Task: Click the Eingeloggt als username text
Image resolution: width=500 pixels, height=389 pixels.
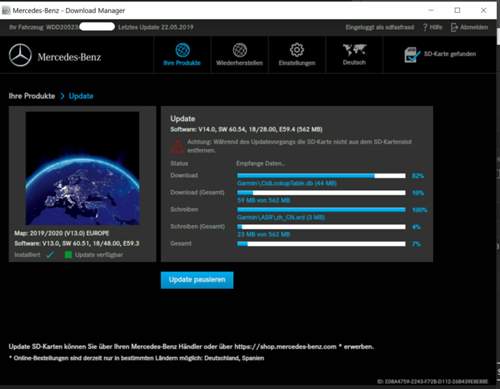Action: coord(380,27)
